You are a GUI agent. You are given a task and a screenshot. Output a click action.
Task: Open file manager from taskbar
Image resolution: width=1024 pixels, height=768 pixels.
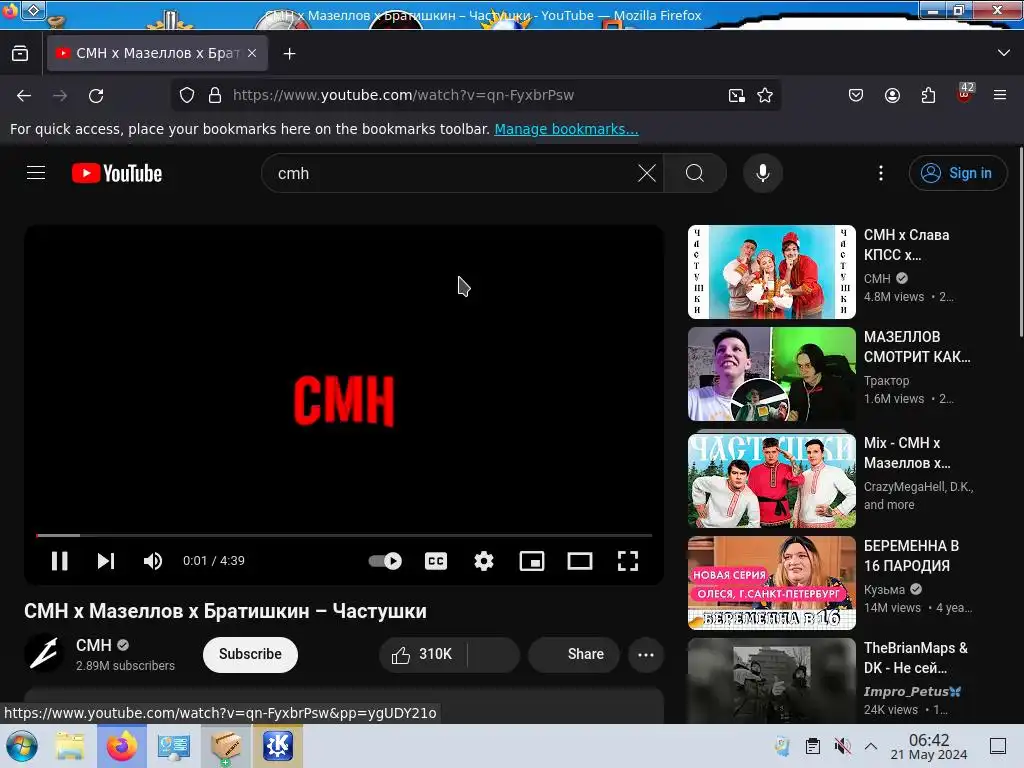click(x=69, y=746)
